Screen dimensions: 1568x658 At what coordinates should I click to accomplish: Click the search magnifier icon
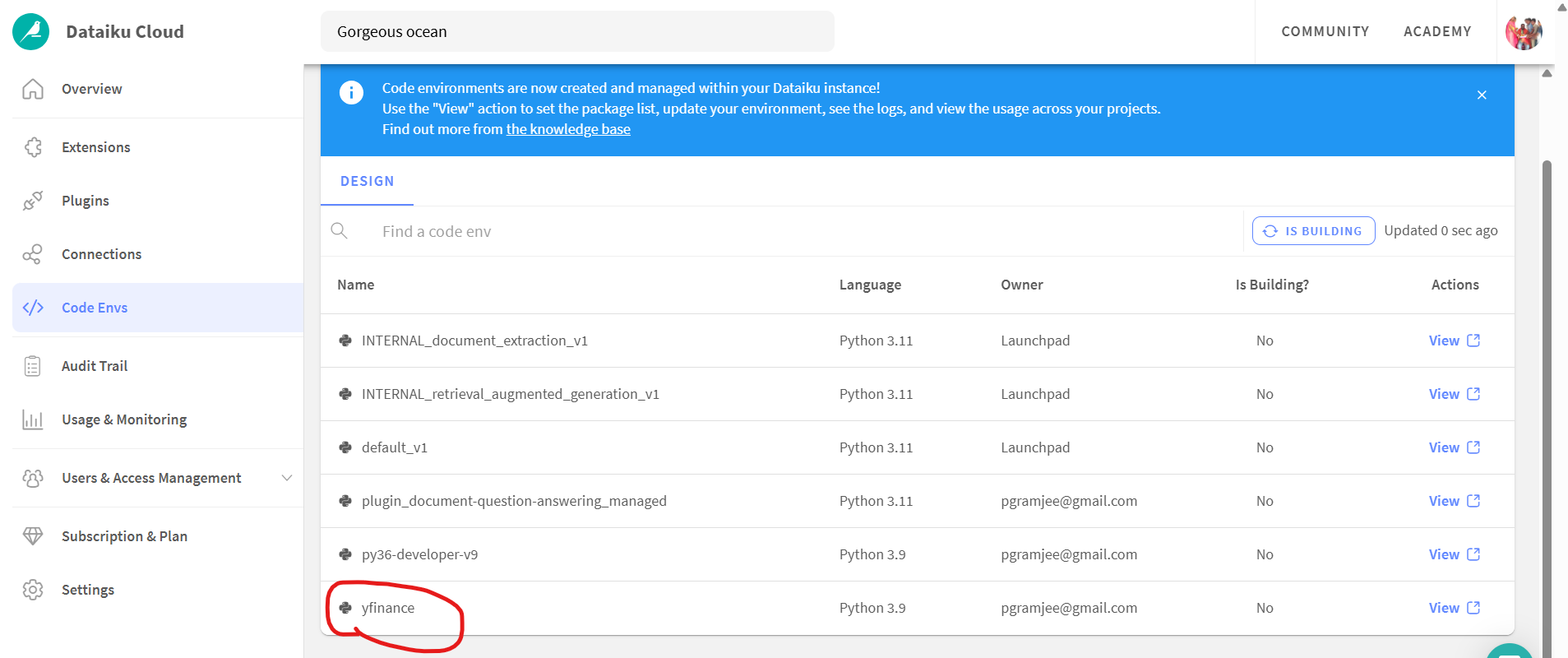pyautogui.click(x=339, y=230)
